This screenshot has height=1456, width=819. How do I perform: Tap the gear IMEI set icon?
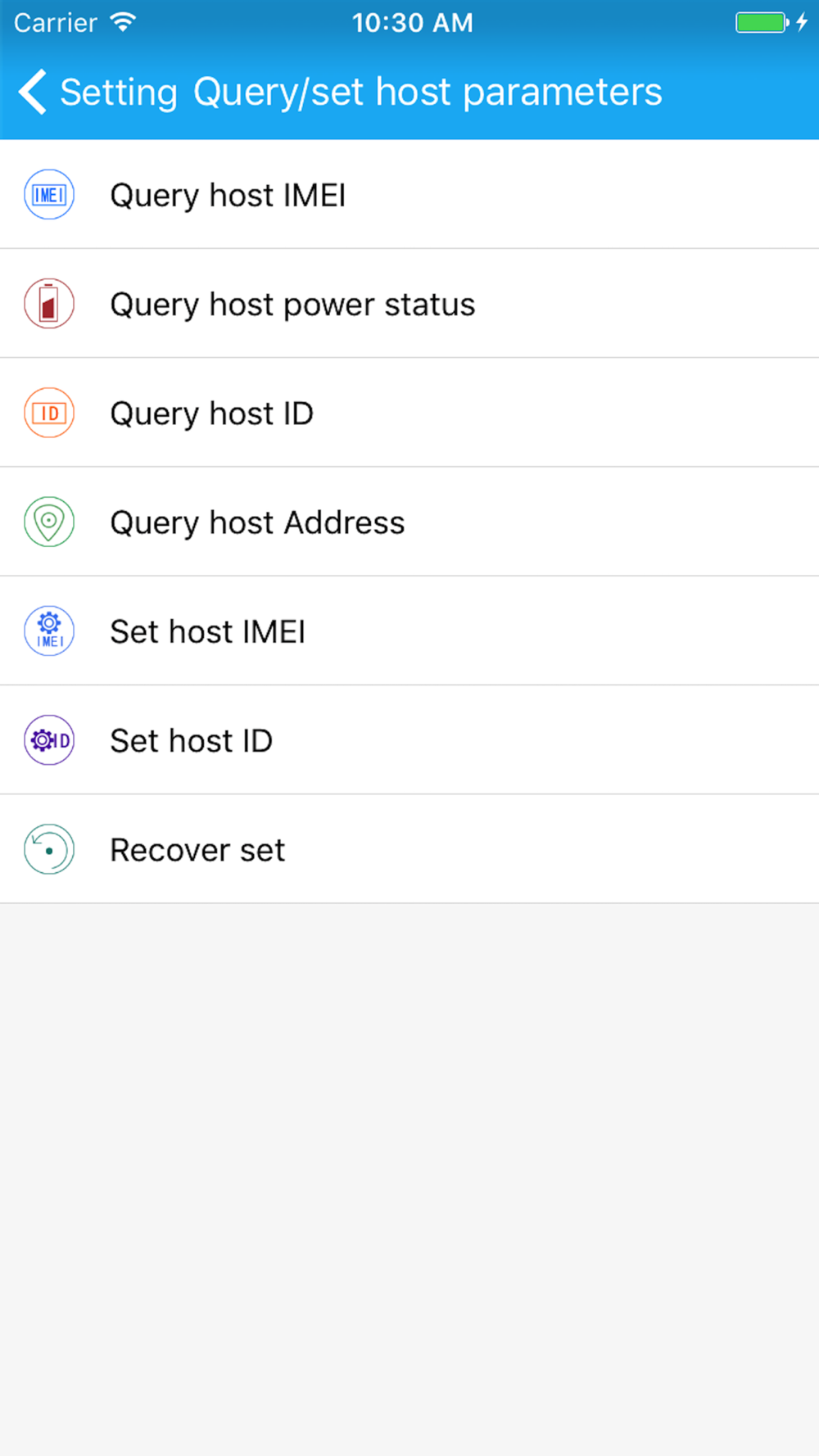(x=49, y=631)
